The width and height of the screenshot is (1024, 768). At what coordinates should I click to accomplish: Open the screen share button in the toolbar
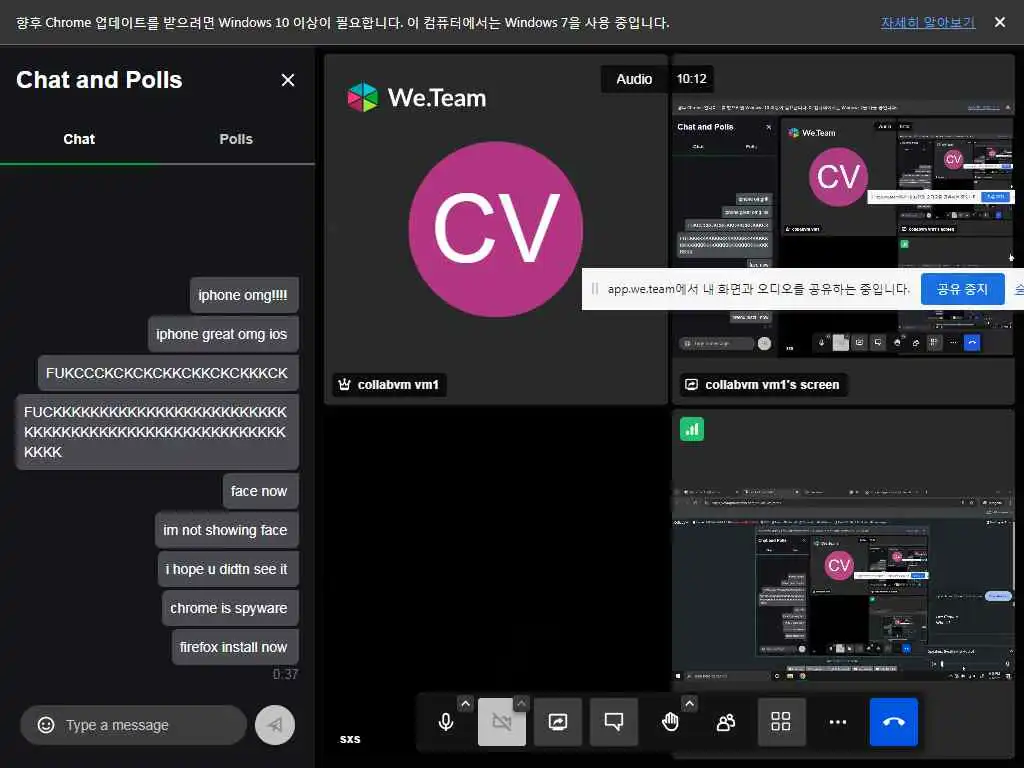pyautogui.click(x=558, y=722)
